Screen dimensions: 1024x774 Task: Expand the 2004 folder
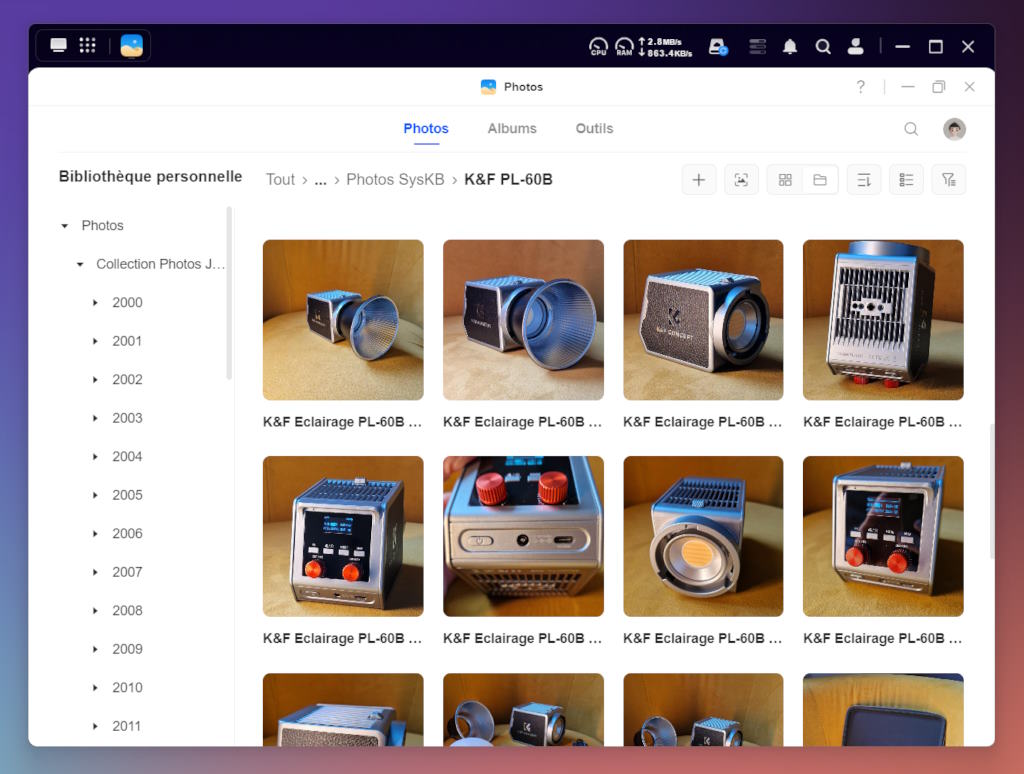pos(95,457)
